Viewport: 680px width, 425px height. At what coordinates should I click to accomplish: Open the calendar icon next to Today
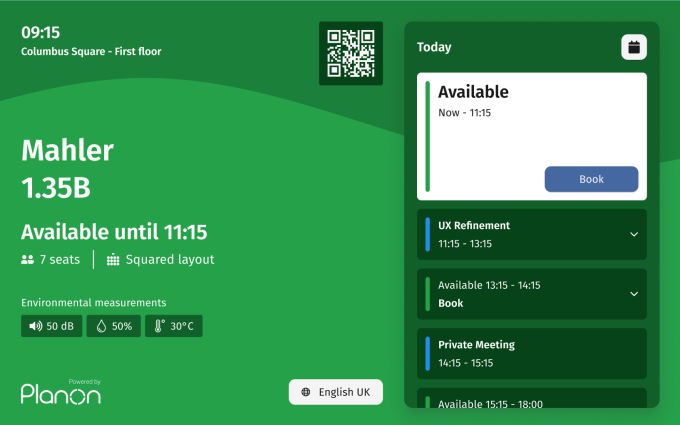tap(634, 47)
